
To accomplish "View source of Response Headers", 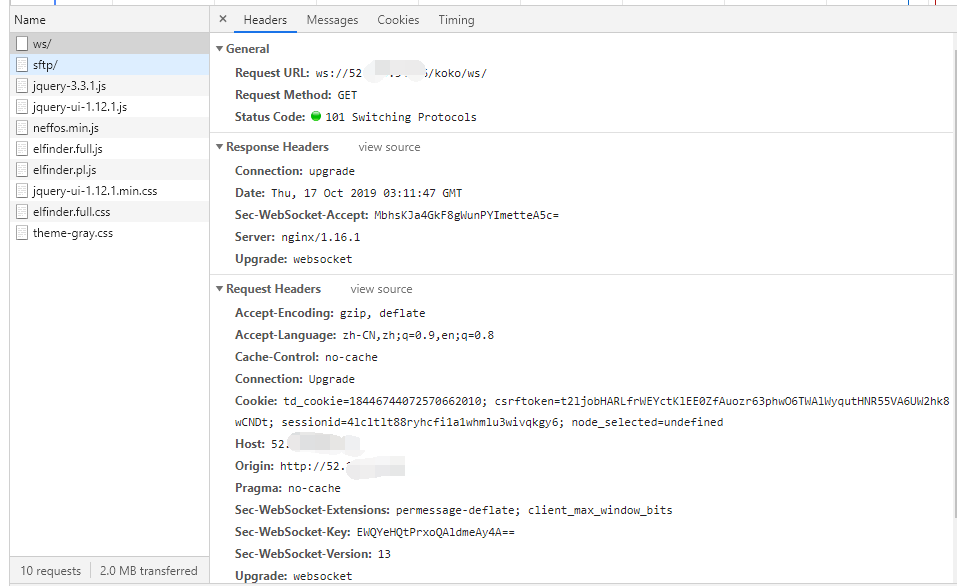I will (x=389, y=147).
